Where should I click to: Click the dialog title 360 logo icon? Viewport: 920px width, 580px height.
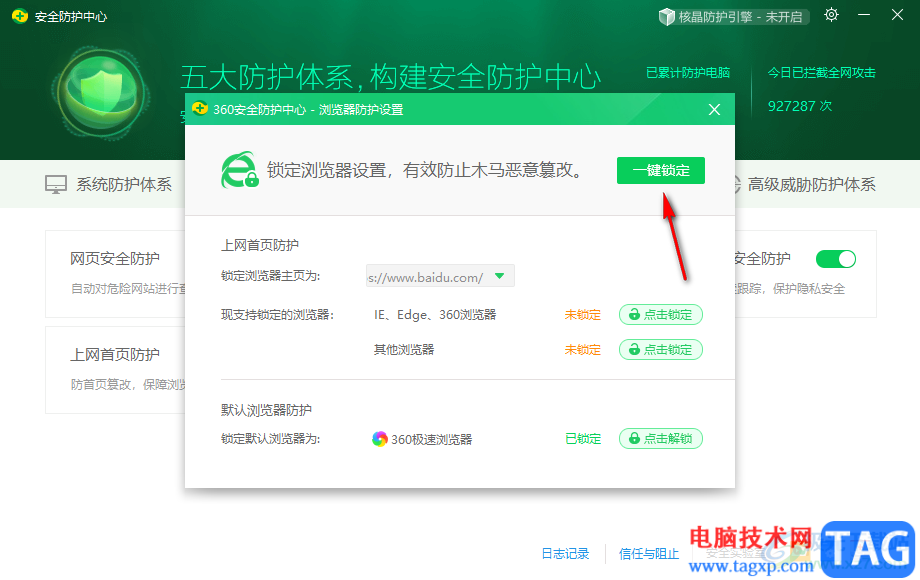point(200,109)
